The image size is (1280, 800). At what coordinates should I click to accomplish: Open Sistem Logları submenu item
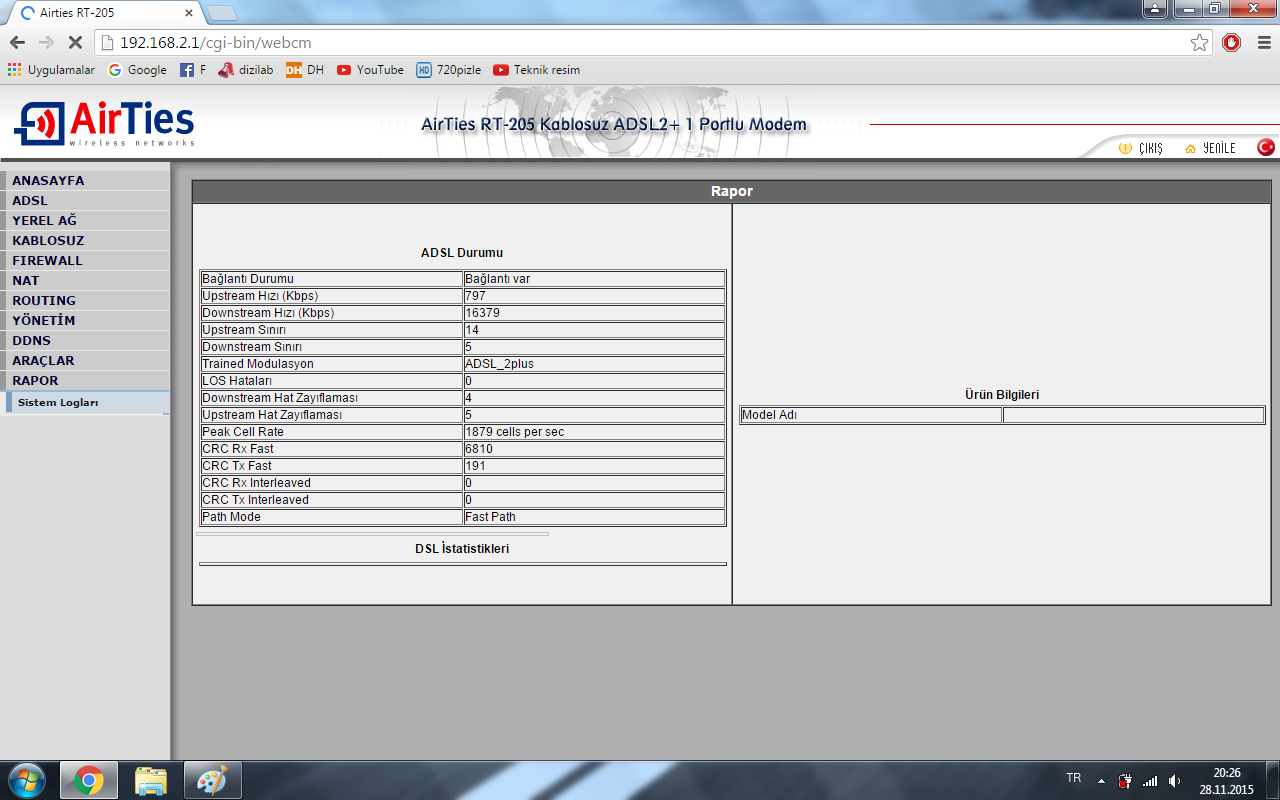pos(58,402)
